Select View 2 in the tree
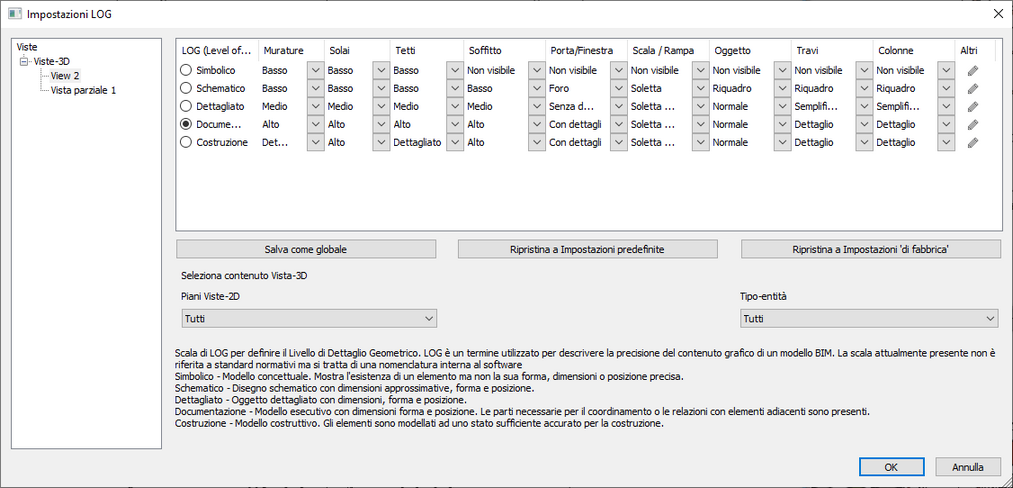This screenshot has height=488, width=1013. point(65,76)
